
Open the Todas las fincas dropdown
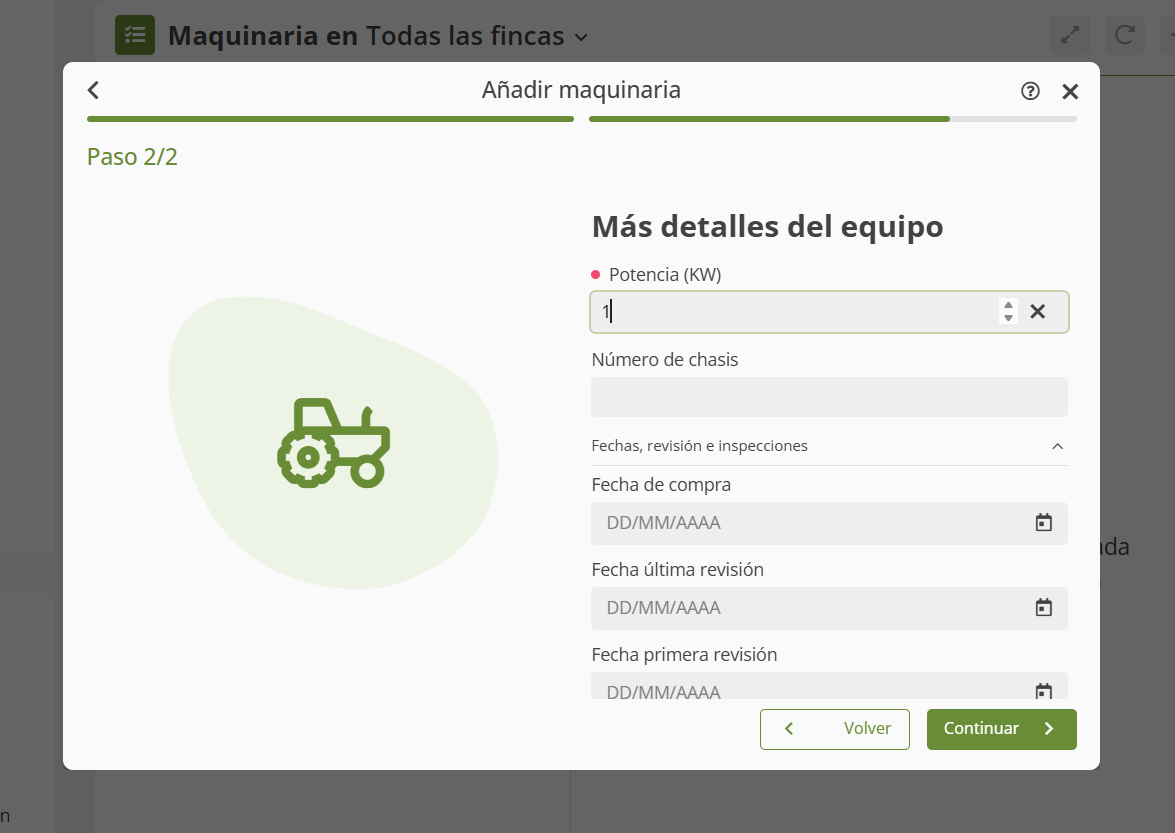click(581, 37)
